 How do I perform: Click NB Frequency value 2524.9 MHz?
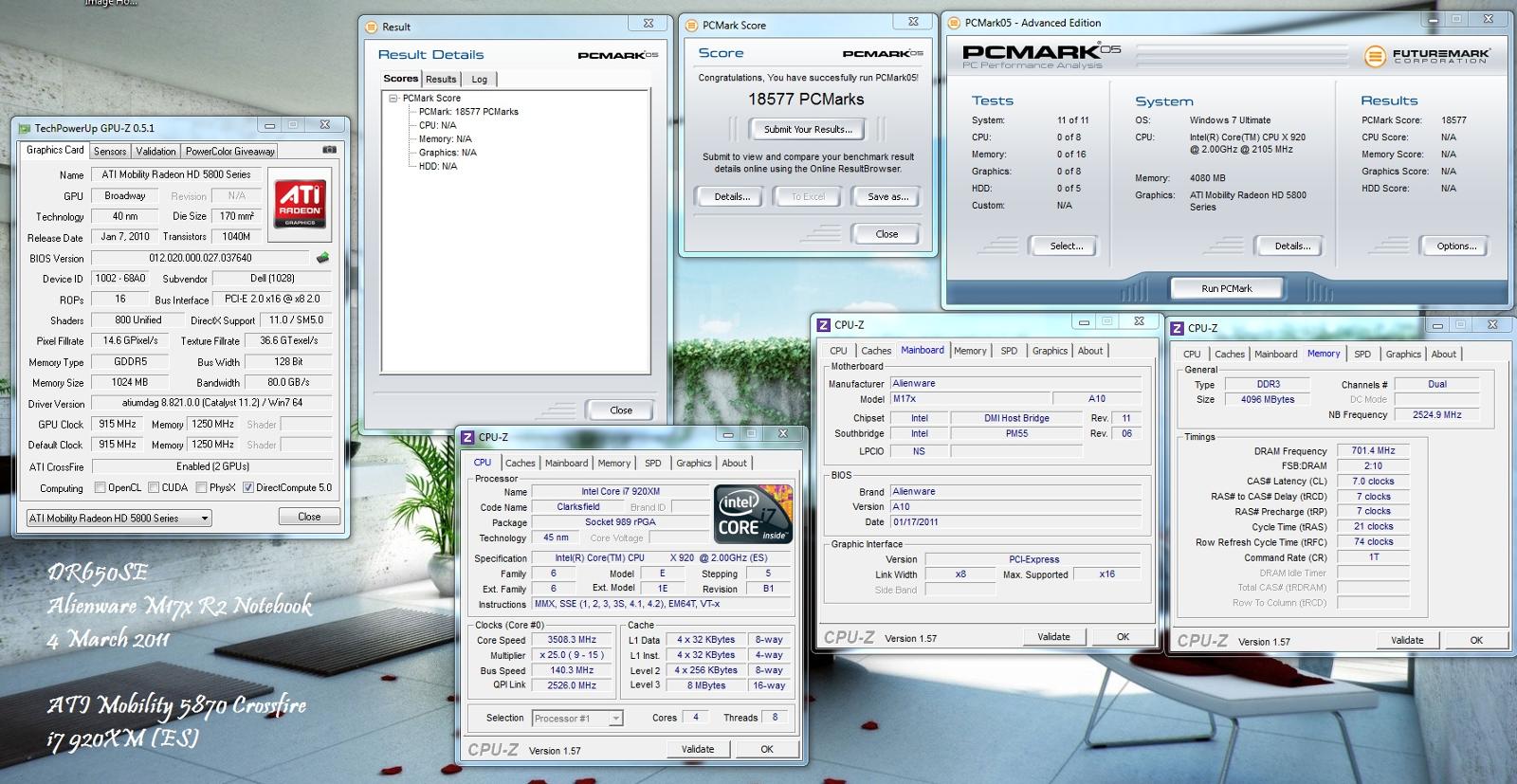pos(1437,415)
